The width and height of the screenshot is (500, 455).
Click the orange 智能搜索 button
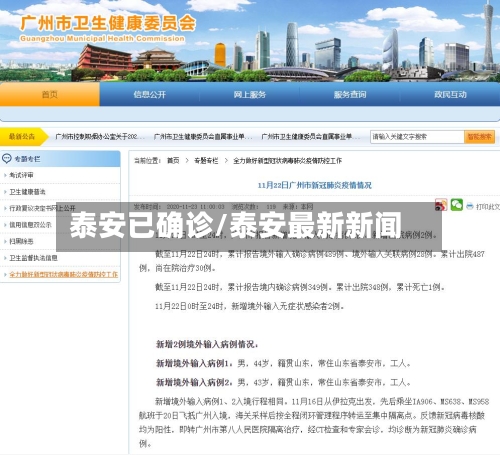(x=479, y=137)
